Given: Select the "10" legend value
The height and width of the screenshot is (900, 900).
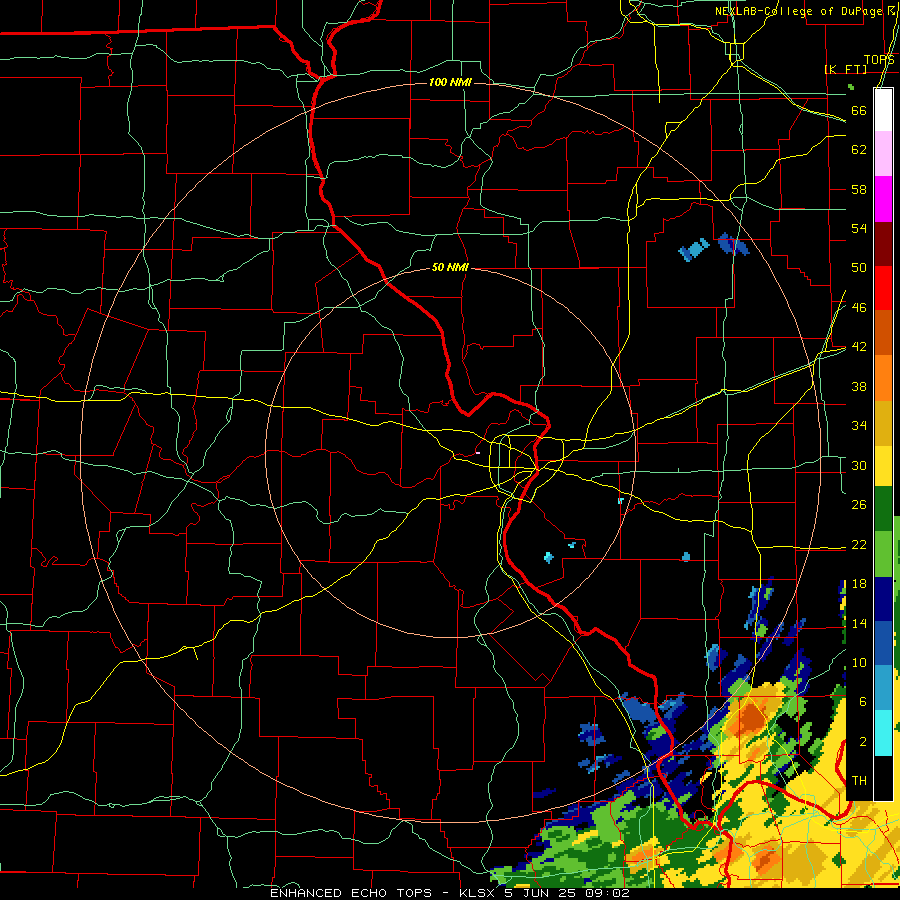Looking at the screenshot, I should click(859, 662).
